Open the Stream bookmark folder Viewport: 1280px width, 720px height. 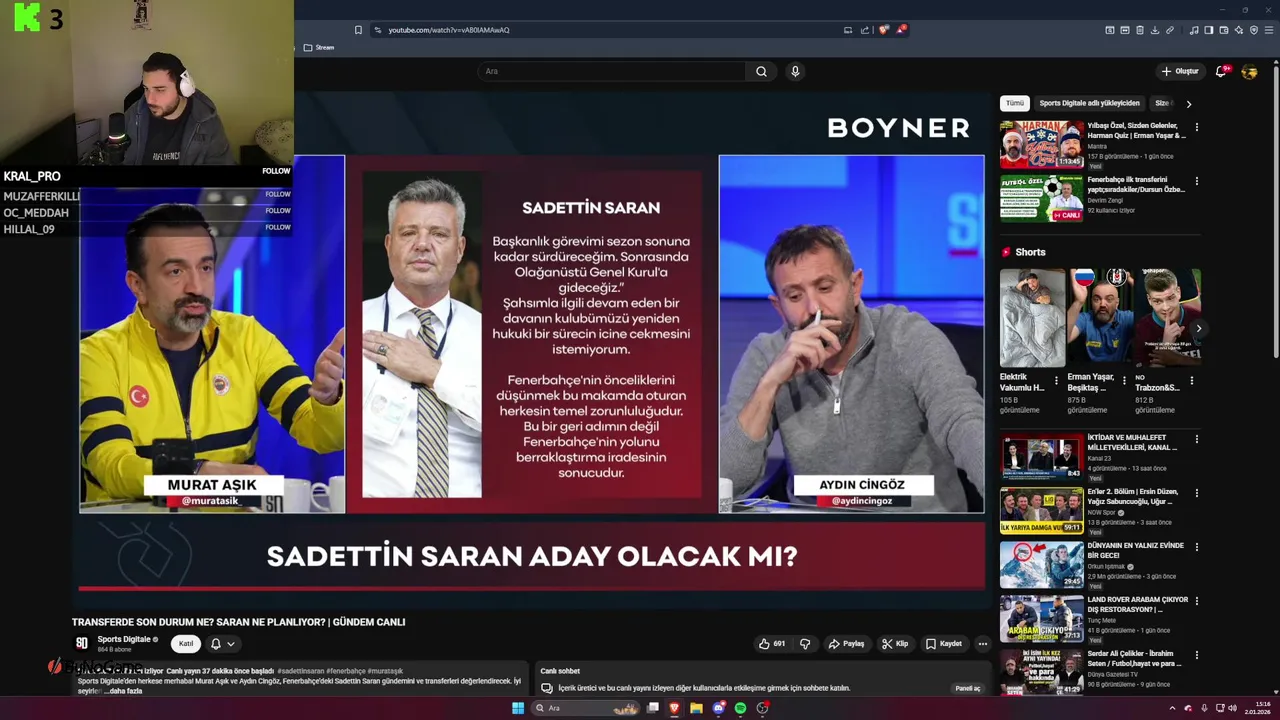(319, 47)
